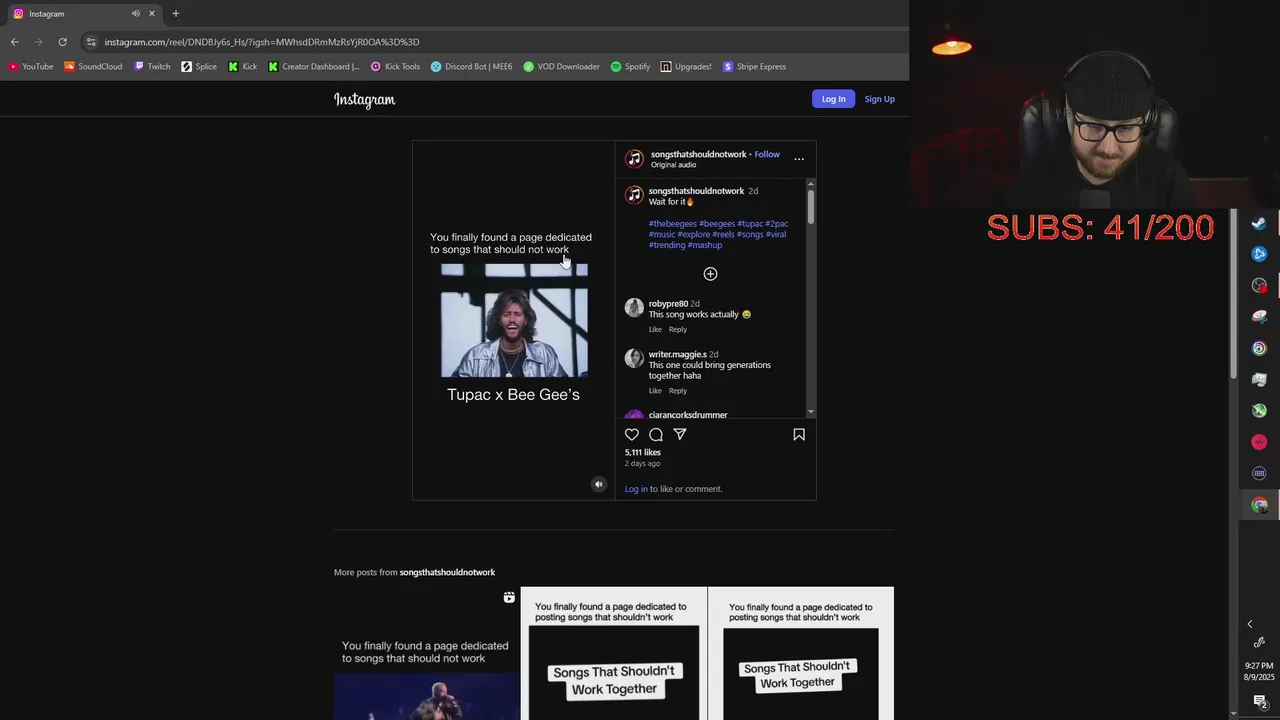Image resolution: width=1280 pixels, height=720 pixels.
Task: Click #mashup hashtag
Action: pos(705,245)
